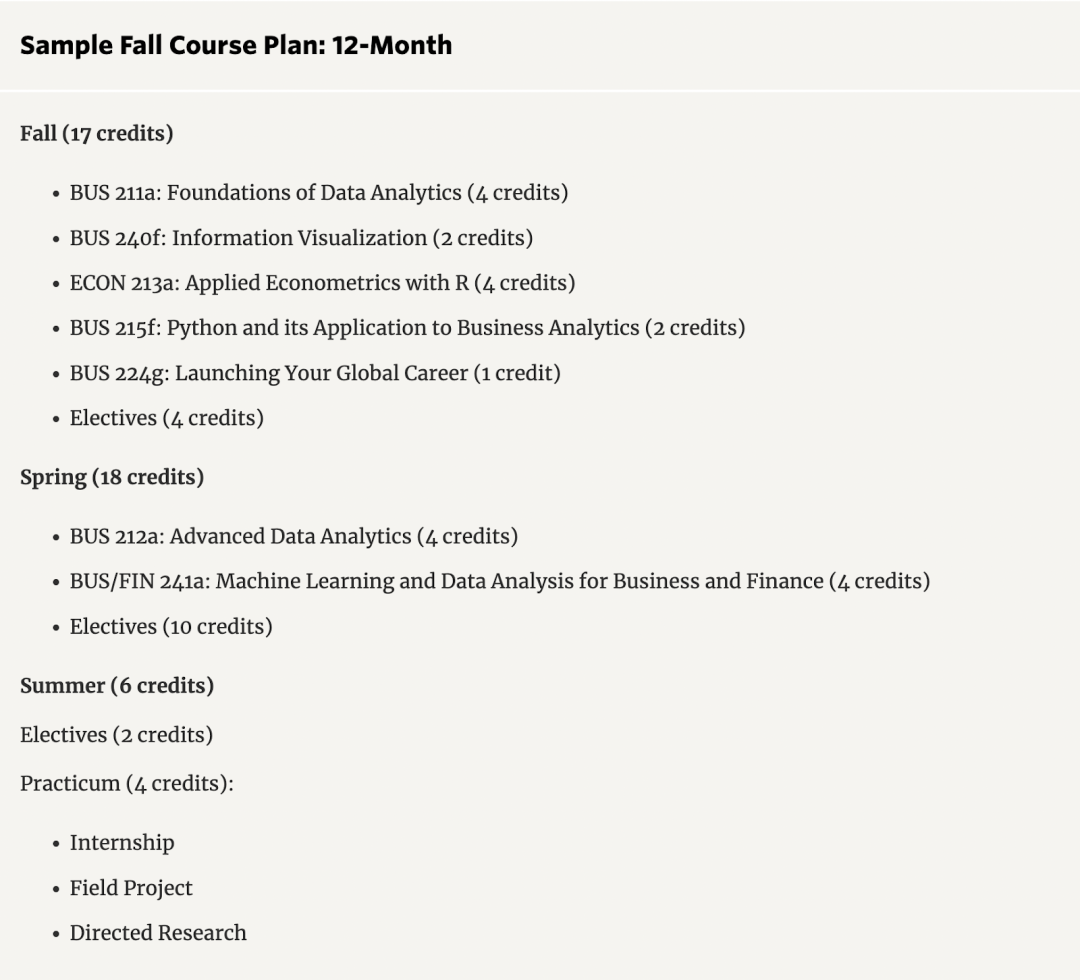Select the Directed Research list item
Viewport: 1080px width, 980px height.
[x=157, y=933]
